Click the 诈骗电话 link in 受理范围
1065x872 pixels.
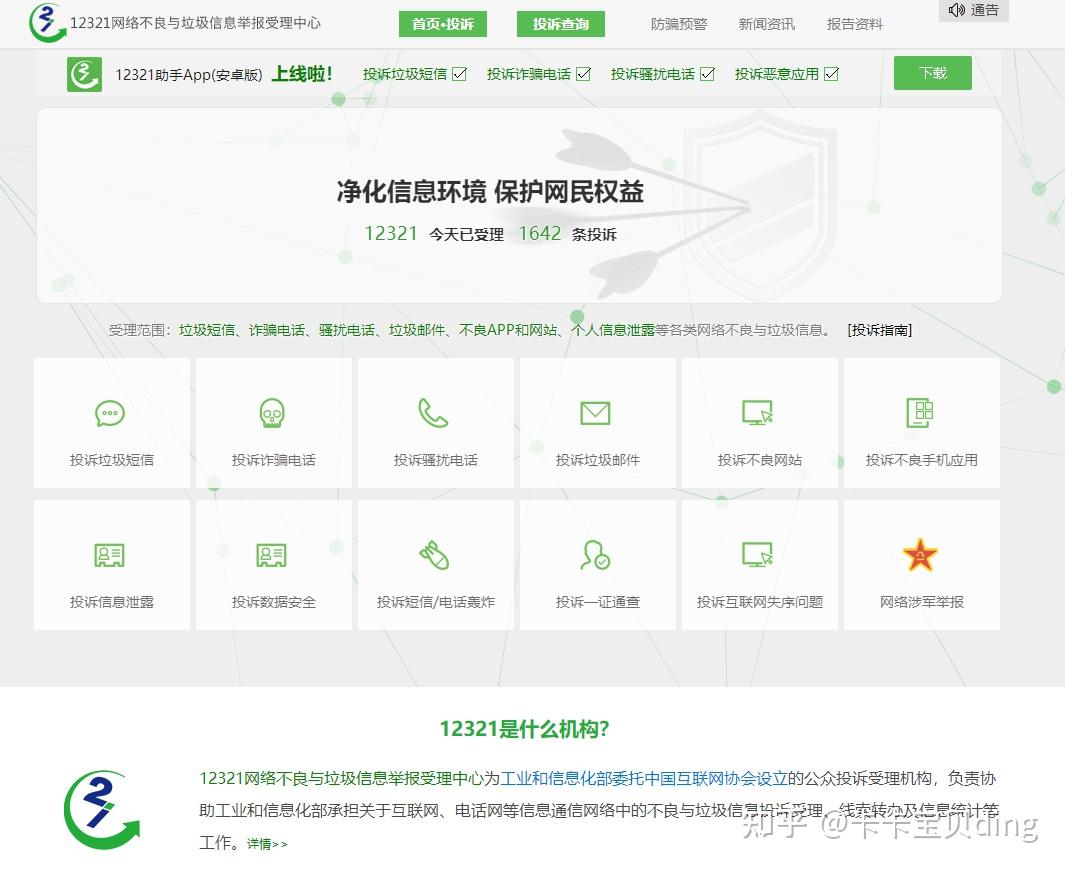[x=276, y=330]
